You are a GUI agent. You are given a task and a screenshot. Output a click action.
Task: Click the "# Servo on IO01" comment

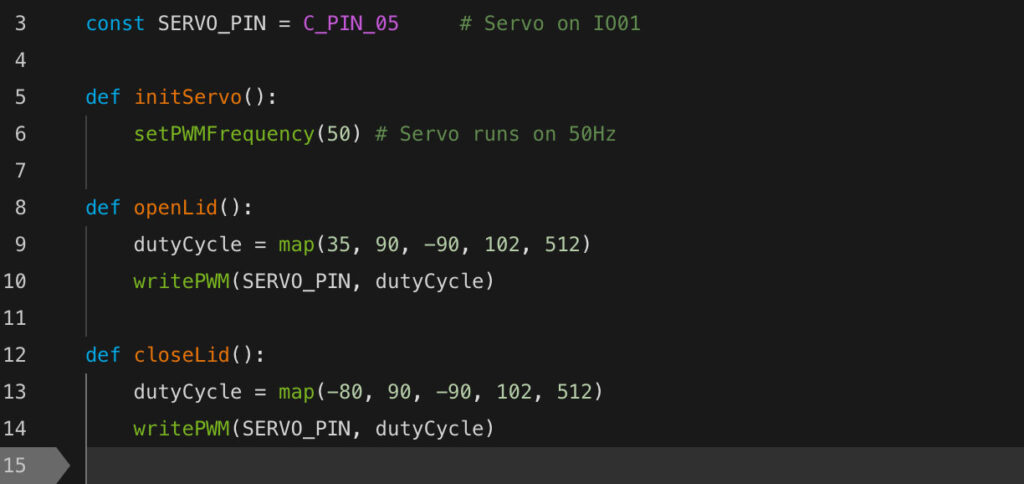(549, 23)
